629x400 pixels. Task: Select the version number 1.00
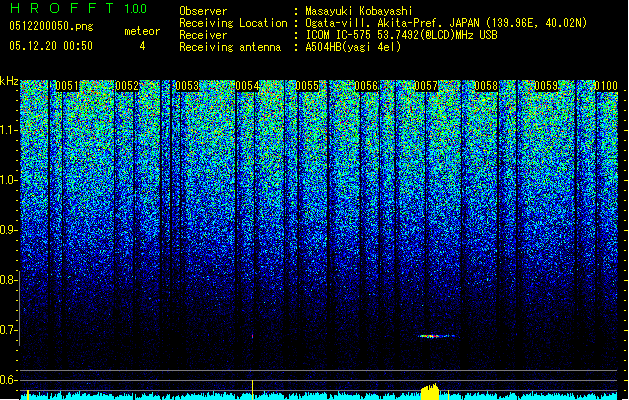(135, 9)
